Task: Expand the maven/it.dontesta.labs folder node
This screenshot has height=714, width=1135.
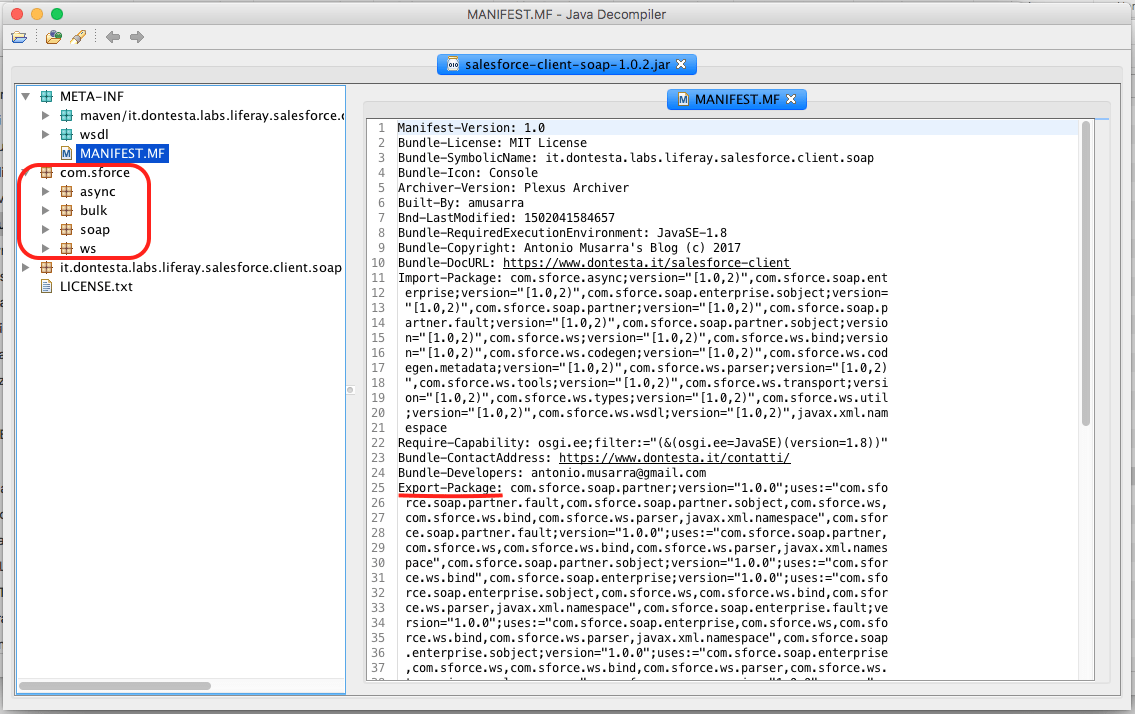Action: 46,115
